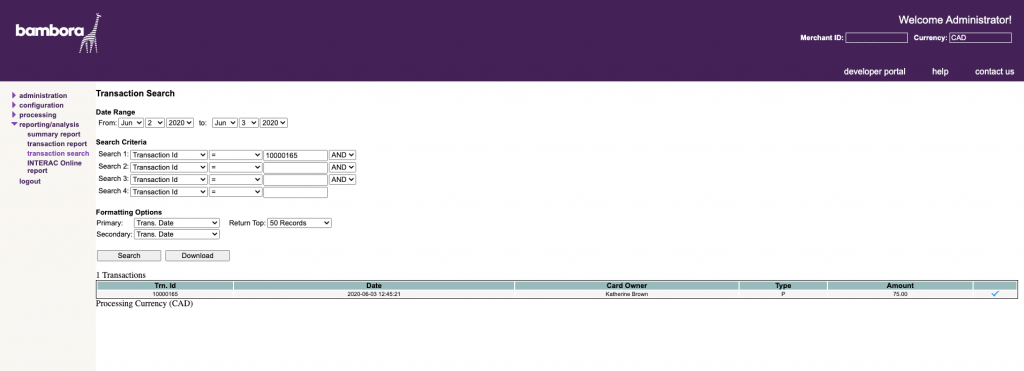Open the Secondary sort dropdown
This screenshot has height=371, width=1024.
(x=177, y=234)
